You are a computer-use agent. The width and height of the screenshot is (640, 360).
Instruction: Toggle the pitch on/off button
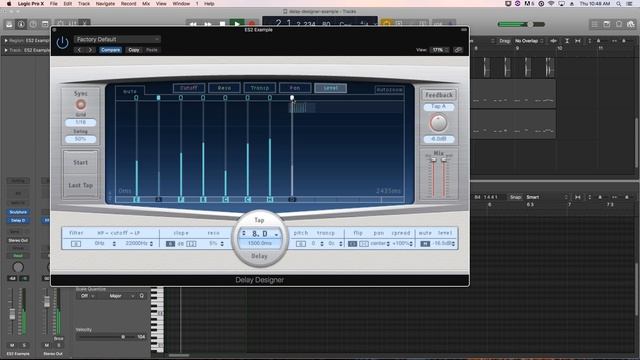[x=301, y=244]
